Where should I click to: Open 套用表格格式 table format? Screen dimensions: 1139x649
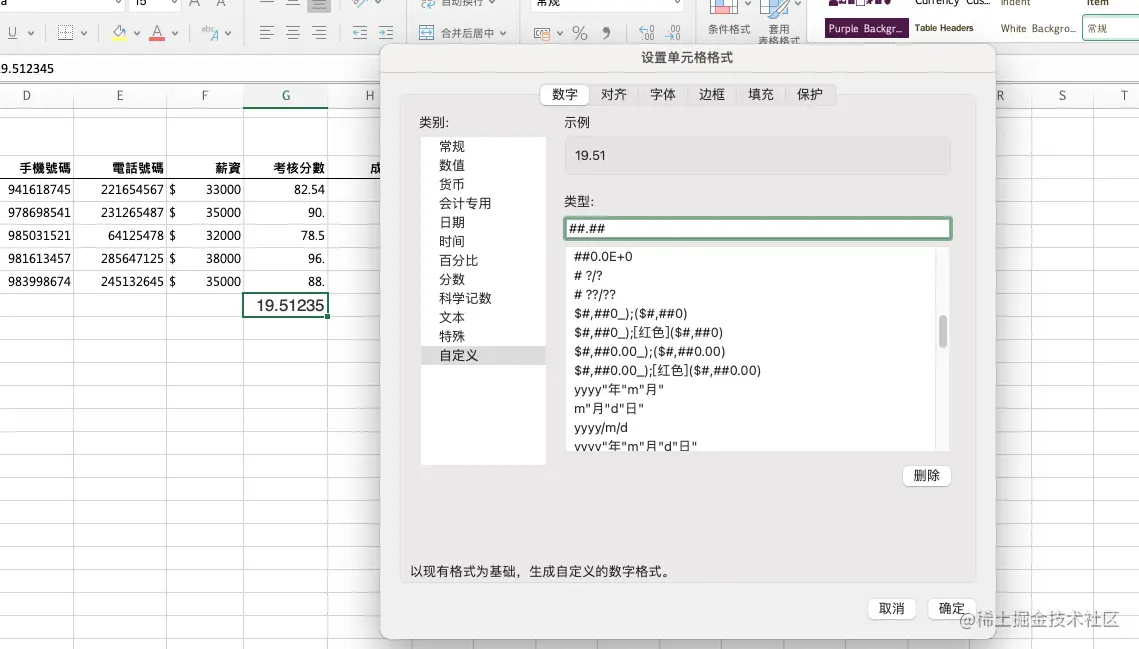click(x=779, y=22)
